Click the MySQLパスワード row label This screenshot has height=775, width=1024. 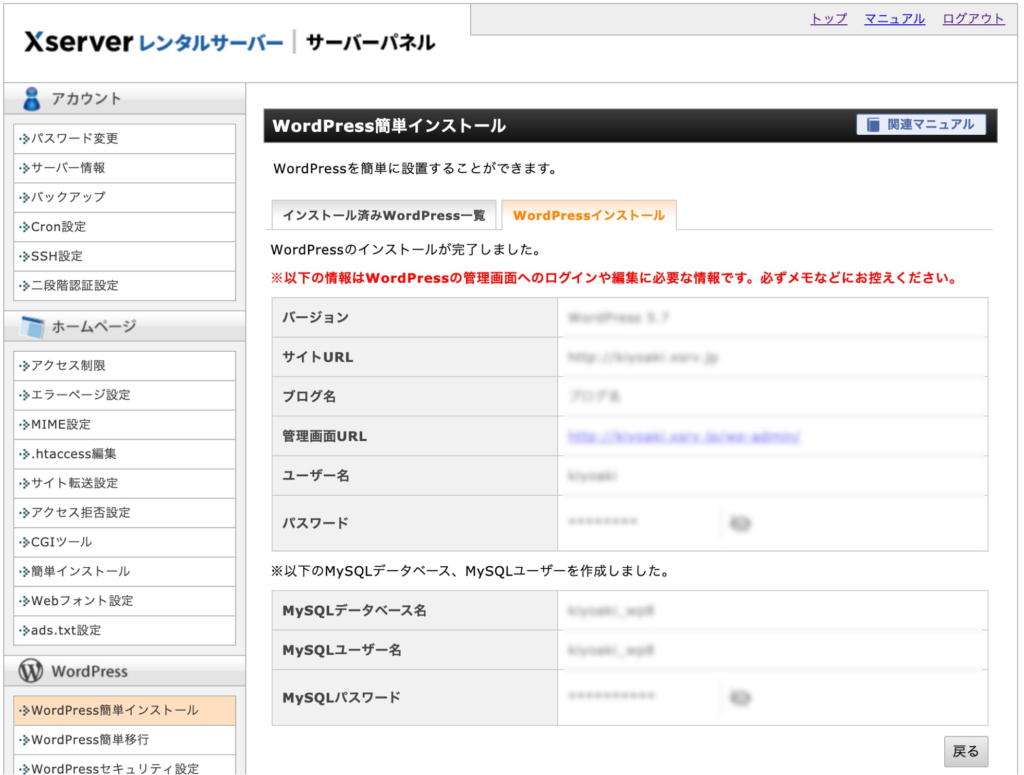coord(342,697)
